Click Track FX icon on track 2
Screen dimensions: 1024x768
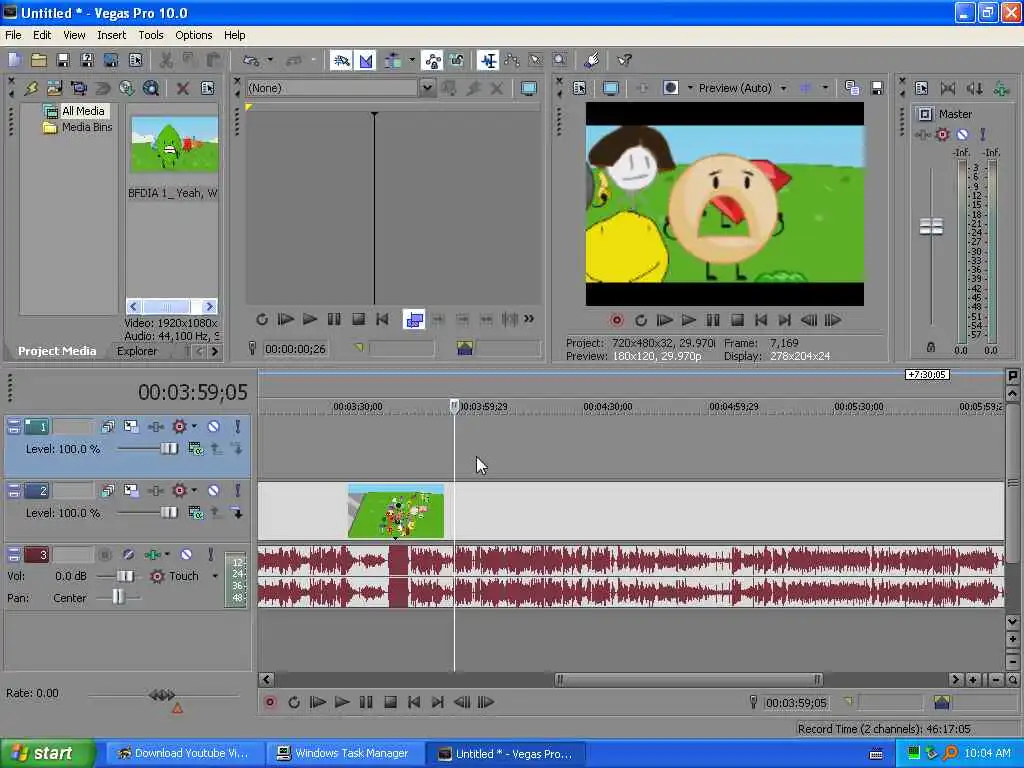pos(155,490)
